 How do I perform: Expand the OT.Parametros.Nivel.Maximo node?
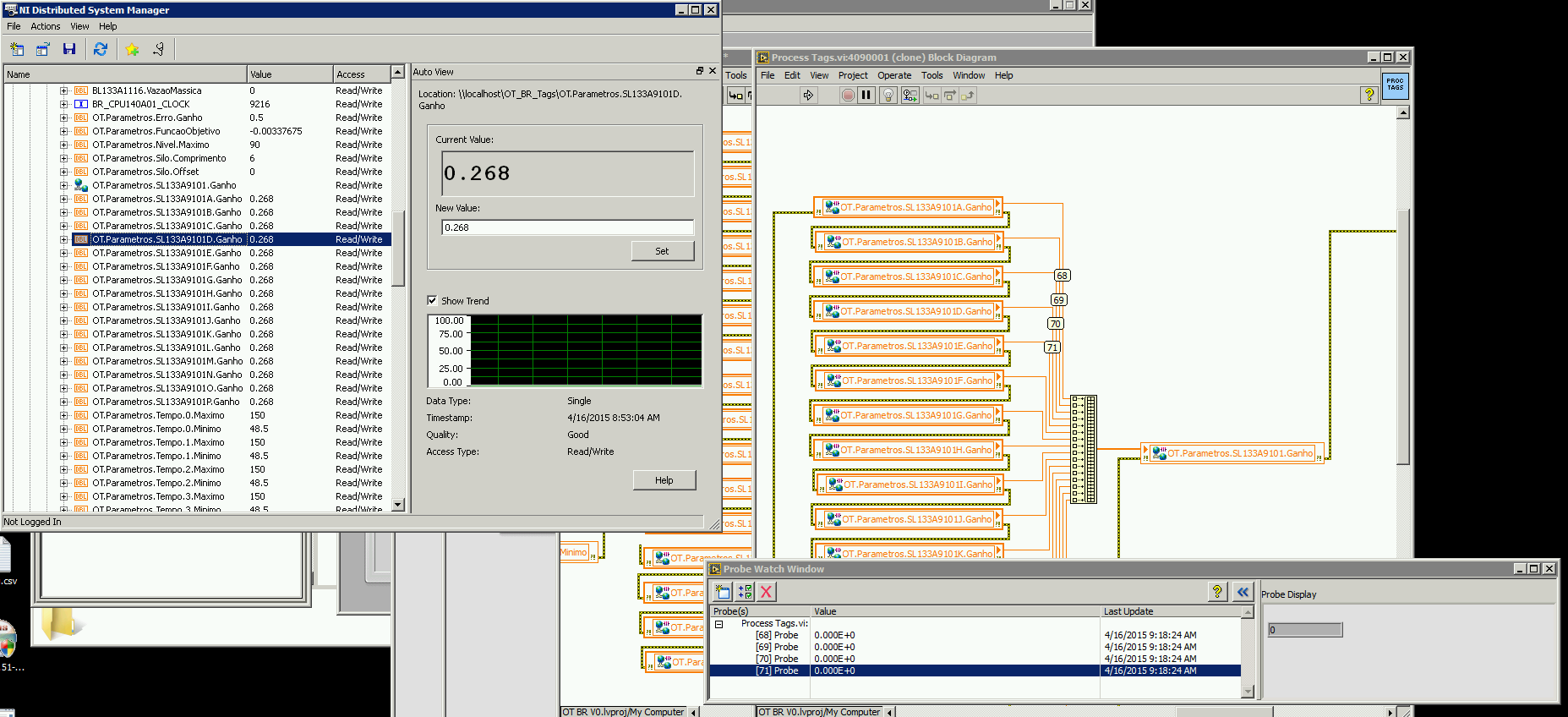63,145
